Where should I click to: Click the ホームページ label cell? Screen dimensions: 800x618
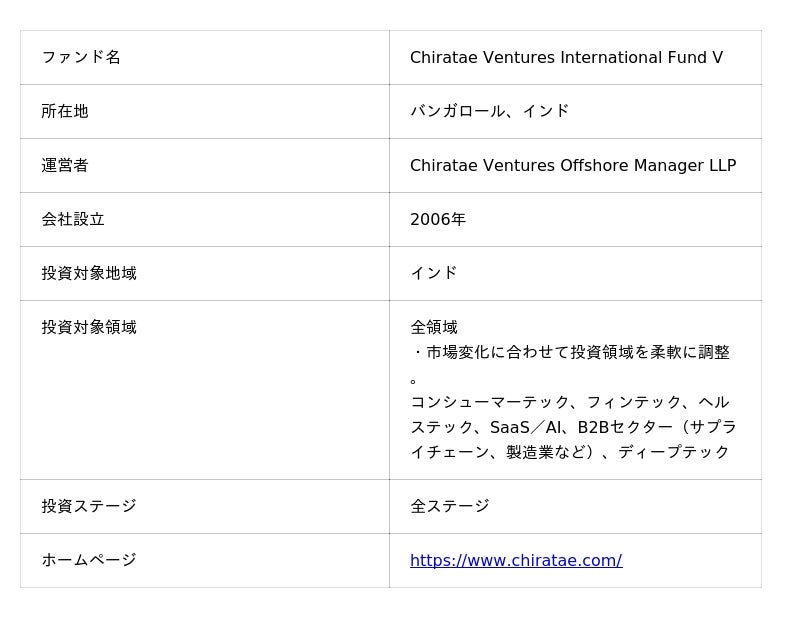click(89, 561)
